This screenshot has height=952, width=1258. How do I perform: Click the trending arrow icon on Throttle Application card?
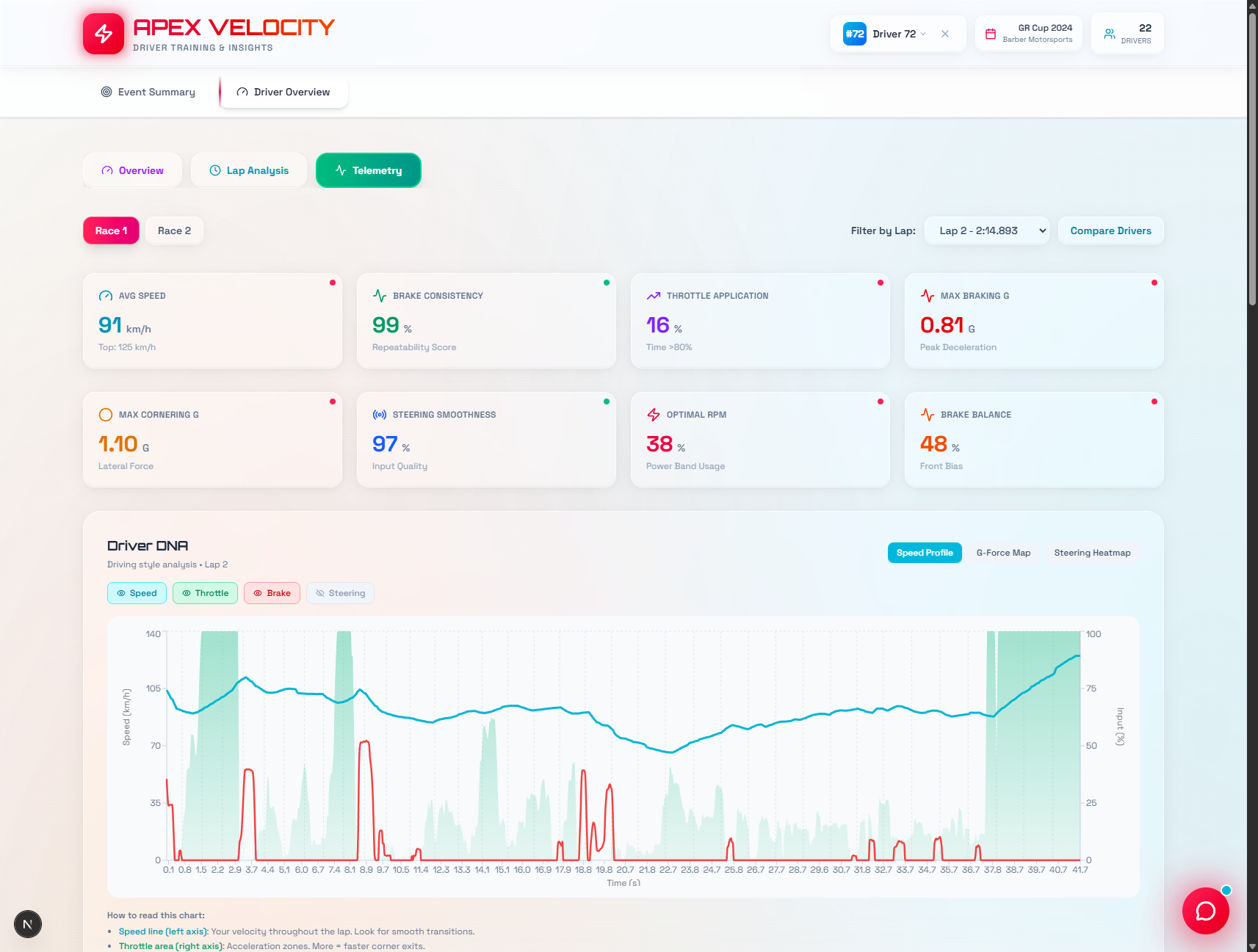tap(653, 295)
